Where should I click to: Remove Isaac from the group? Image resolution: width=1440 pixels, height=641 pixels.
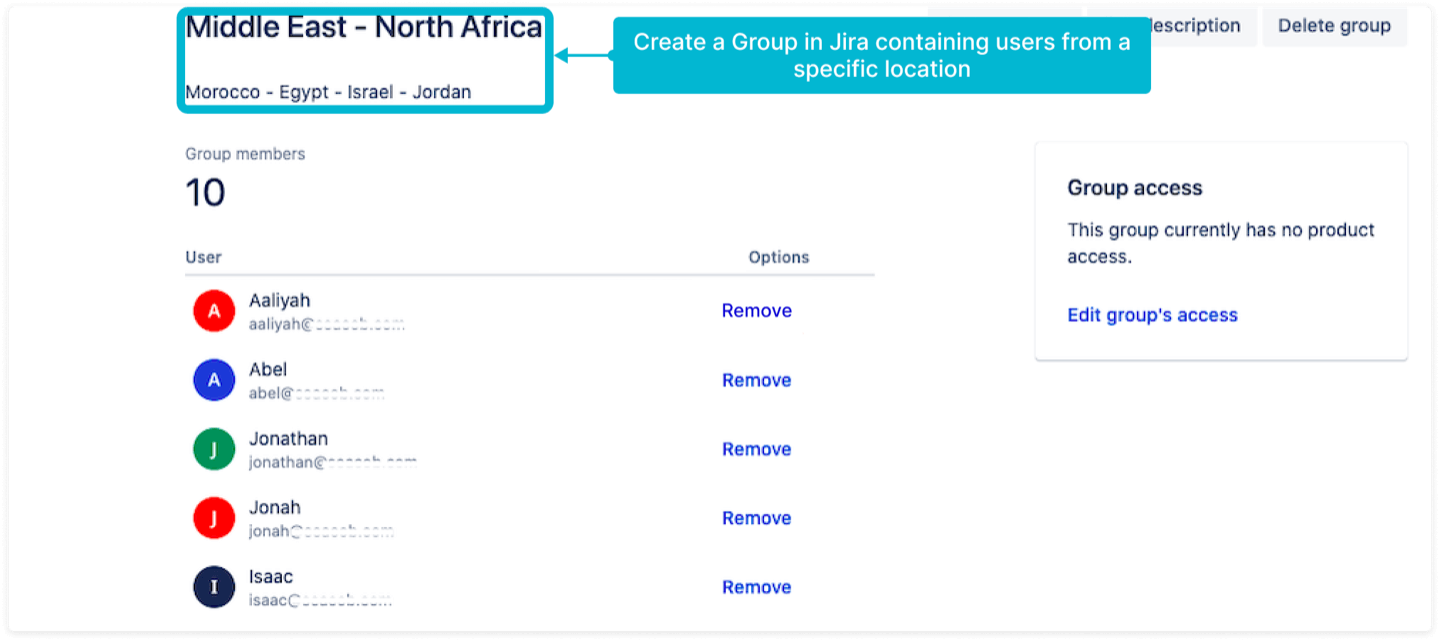756,587
